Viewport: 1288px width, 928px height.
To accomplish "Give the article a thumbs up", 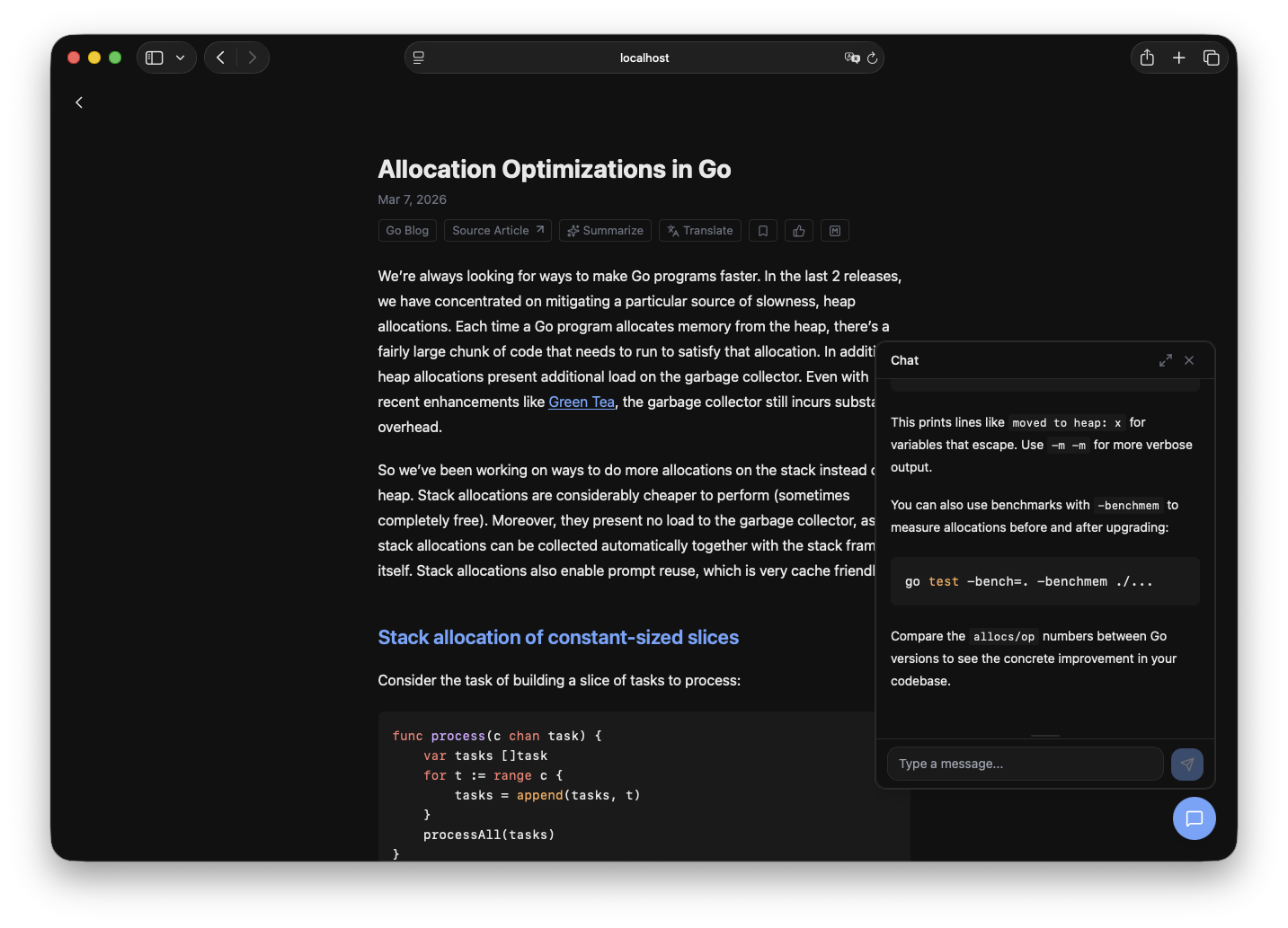I will tap(798, 230).
